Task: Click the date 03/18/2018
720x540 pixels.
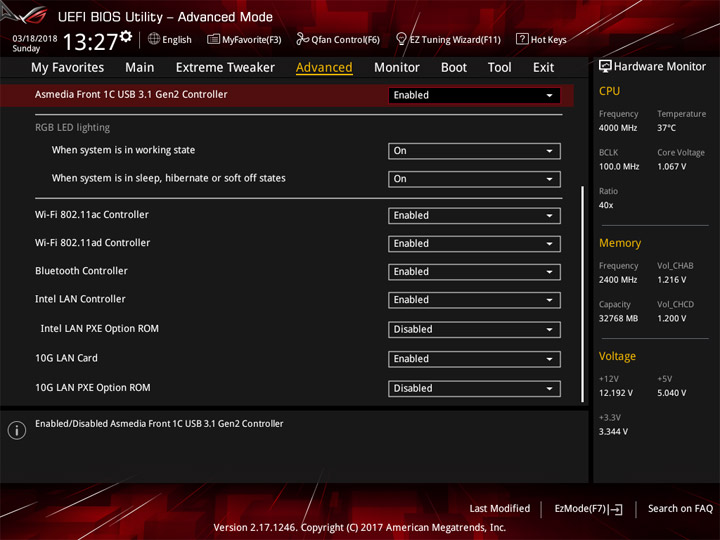Action: click(35, 38)
